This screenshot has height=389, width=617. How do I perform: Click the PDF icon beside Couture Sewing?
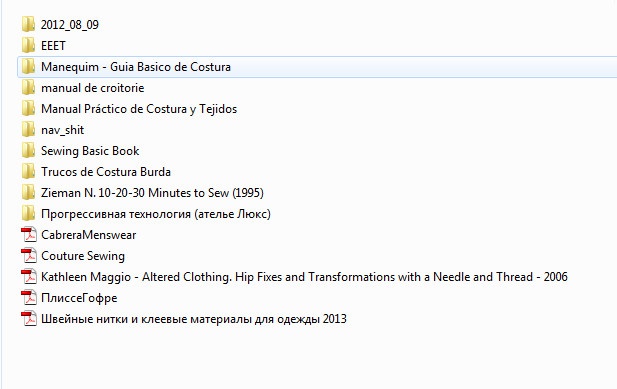point(28,256)
